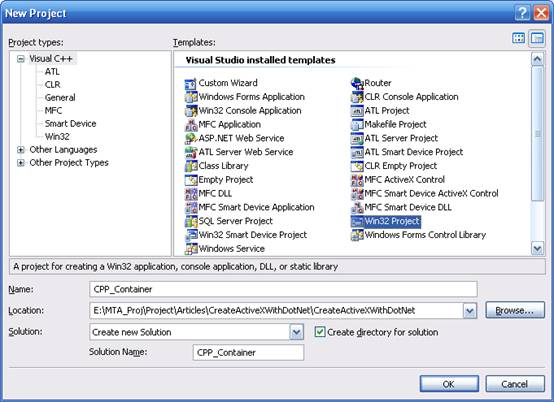Click the templates scrollbar up arrow
The image size is (554, 402).
click(537, 59)
